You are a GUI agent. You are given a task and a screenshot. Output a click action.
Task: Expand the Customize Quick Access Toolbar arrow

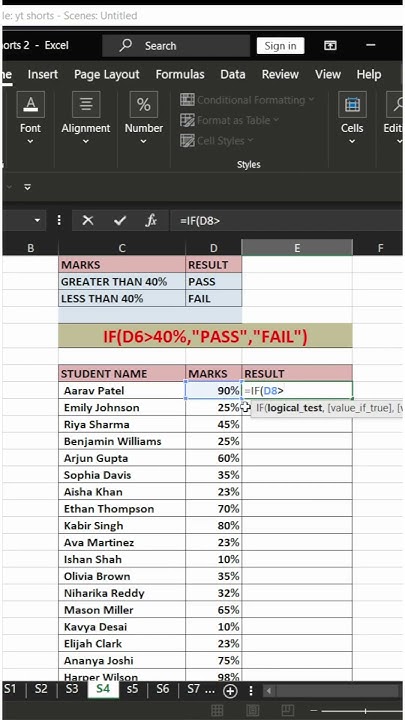(x=28, y=187)
